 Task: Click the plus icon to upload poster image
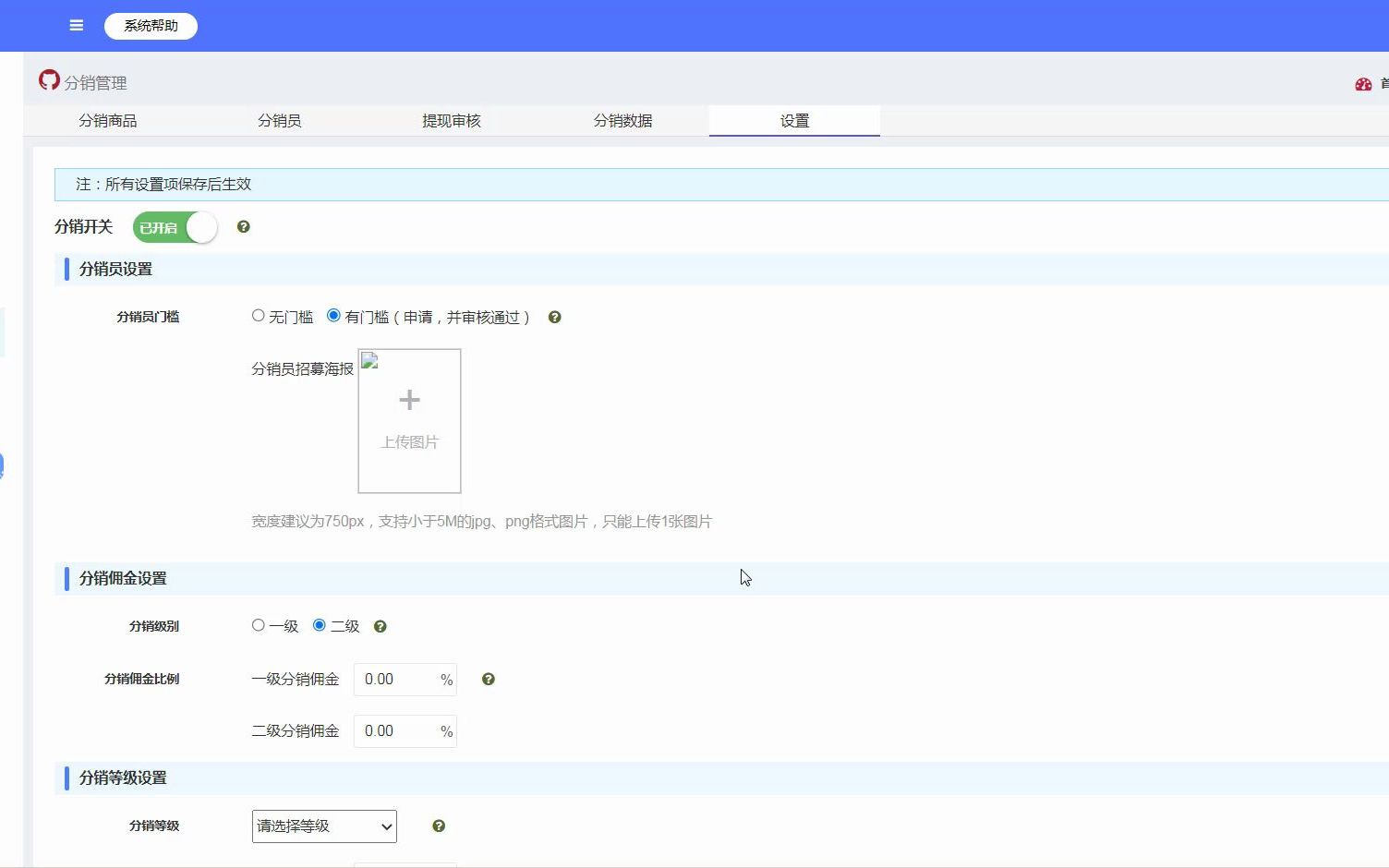[x=409, y=399]
